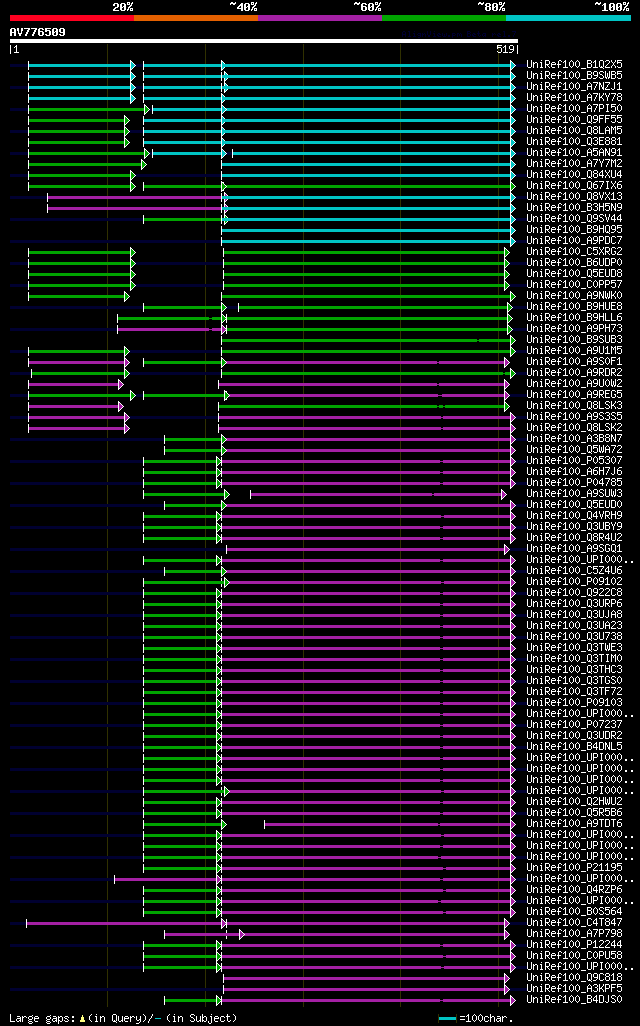Select the UniRef100_A5AN91 label
Image resolution: width=640 pixels, height=1026 pixels.
pyautogui.click(x=575, y=153)
